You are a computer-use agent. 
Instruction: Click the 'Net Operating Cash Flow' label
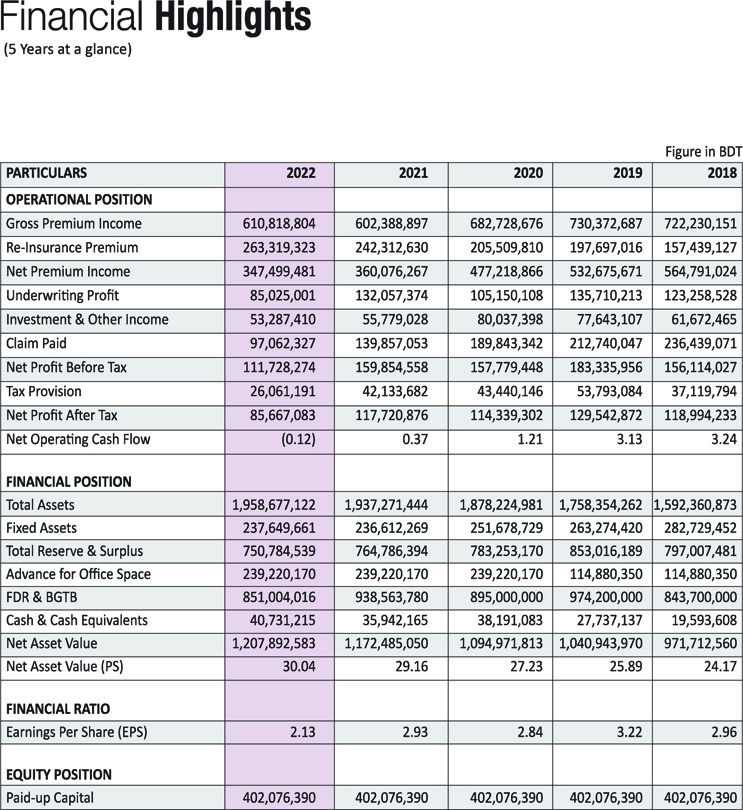78,440
